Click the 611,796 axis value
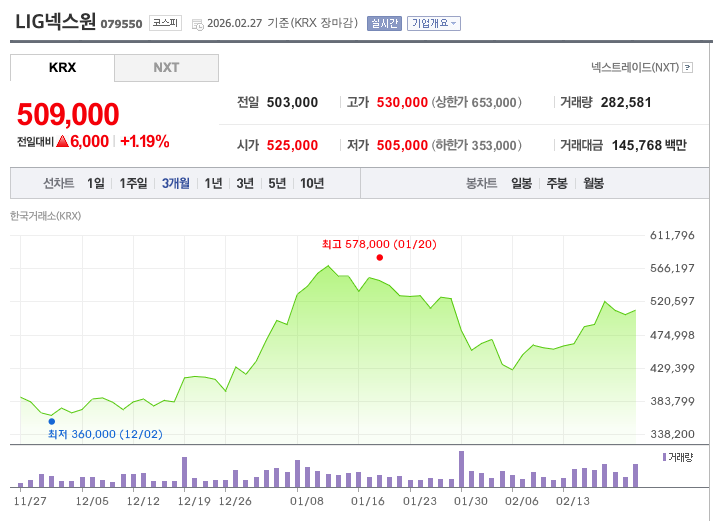Image resolution: width=713 pixels, height=521 pixels. click(x=672, y=235)
